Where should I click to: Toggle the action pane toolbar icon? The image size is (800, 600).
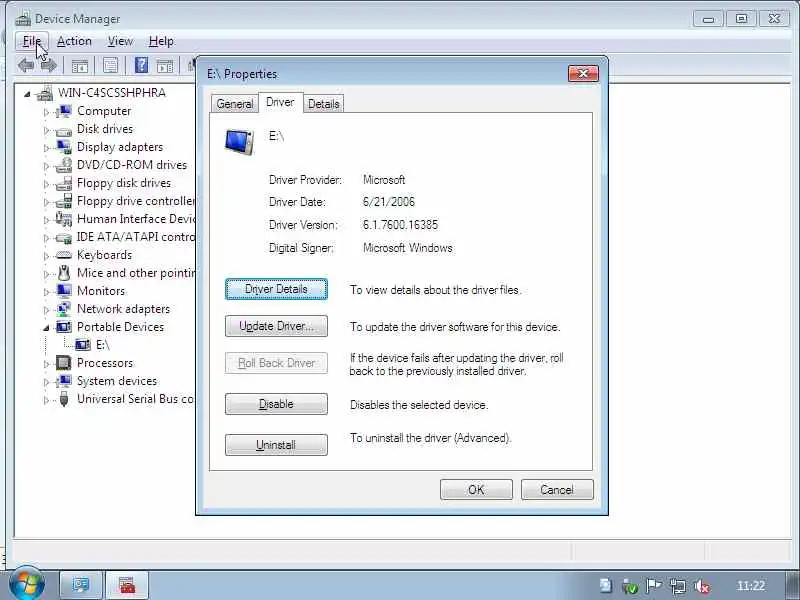[x=165, y=66]
